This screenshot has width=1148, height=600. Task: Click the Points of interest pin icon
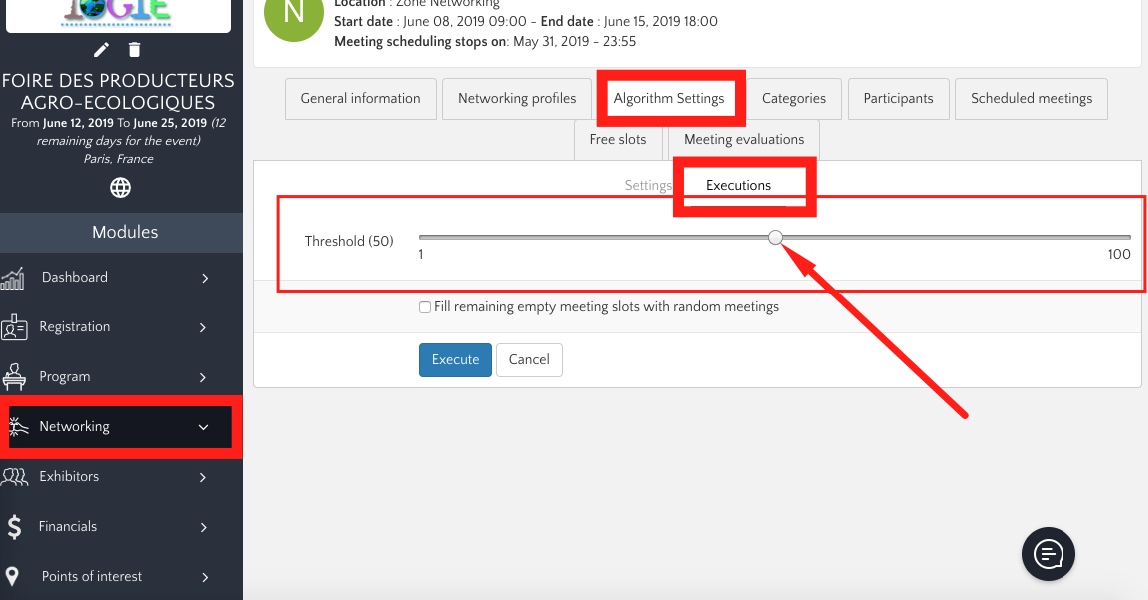[x=13, y=576]
